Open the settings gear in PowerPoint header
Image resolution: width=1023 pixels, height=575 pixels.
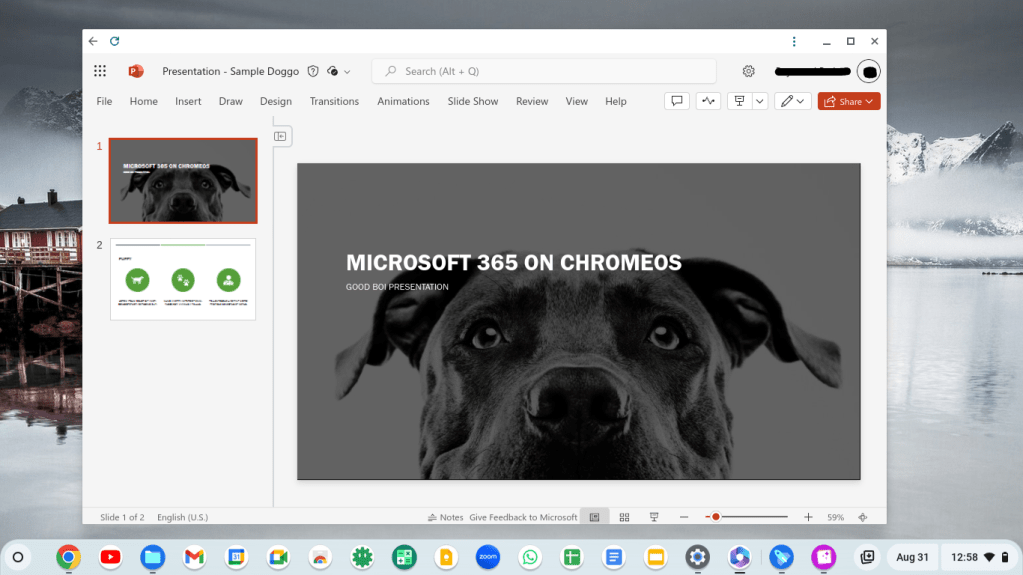(x=748, y=71)
